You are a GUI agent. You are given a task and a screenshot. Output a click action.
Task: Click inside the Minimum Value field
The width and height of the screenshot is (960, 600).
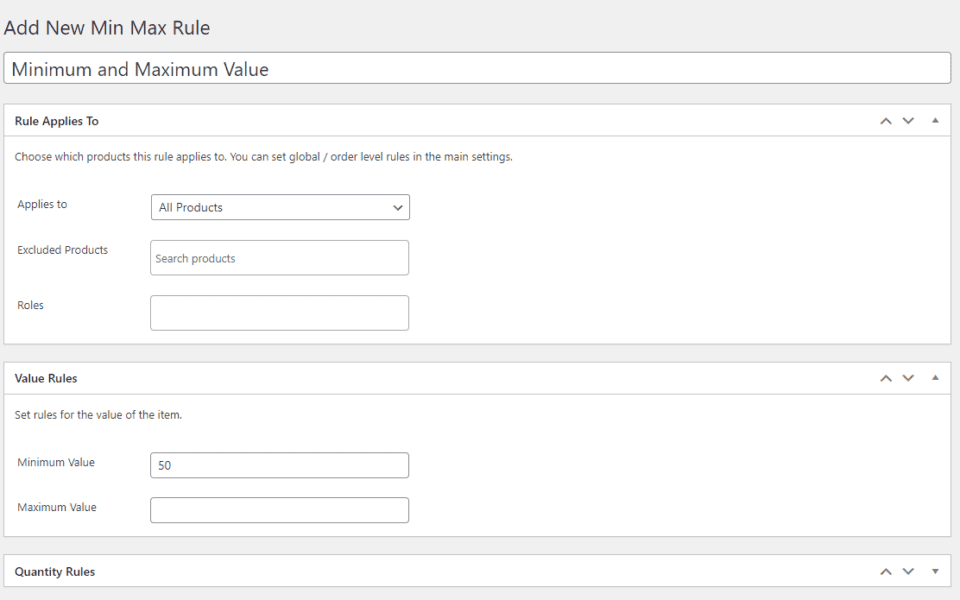pos(280,465)
